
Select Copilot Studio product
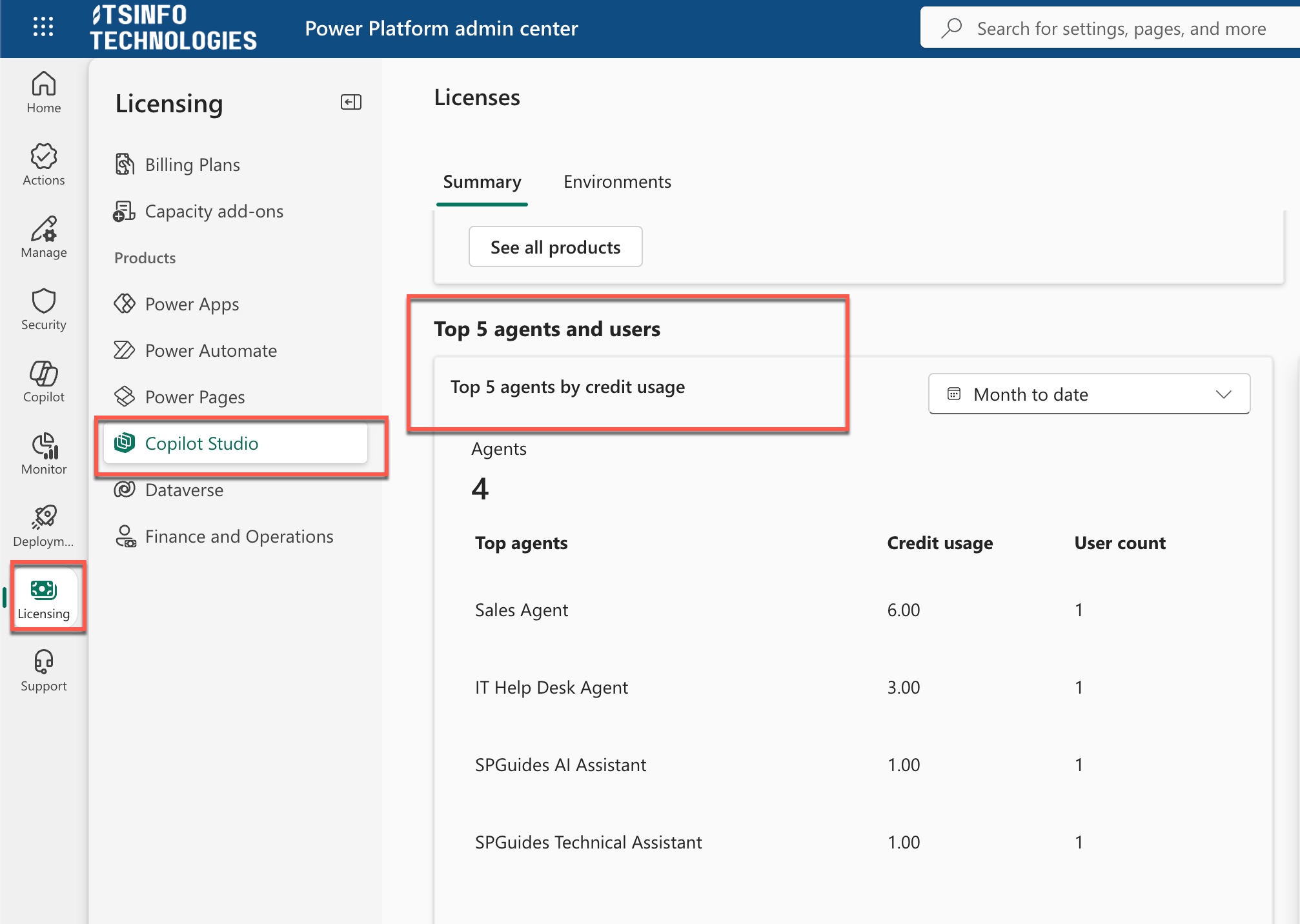(x=235, y=443)
